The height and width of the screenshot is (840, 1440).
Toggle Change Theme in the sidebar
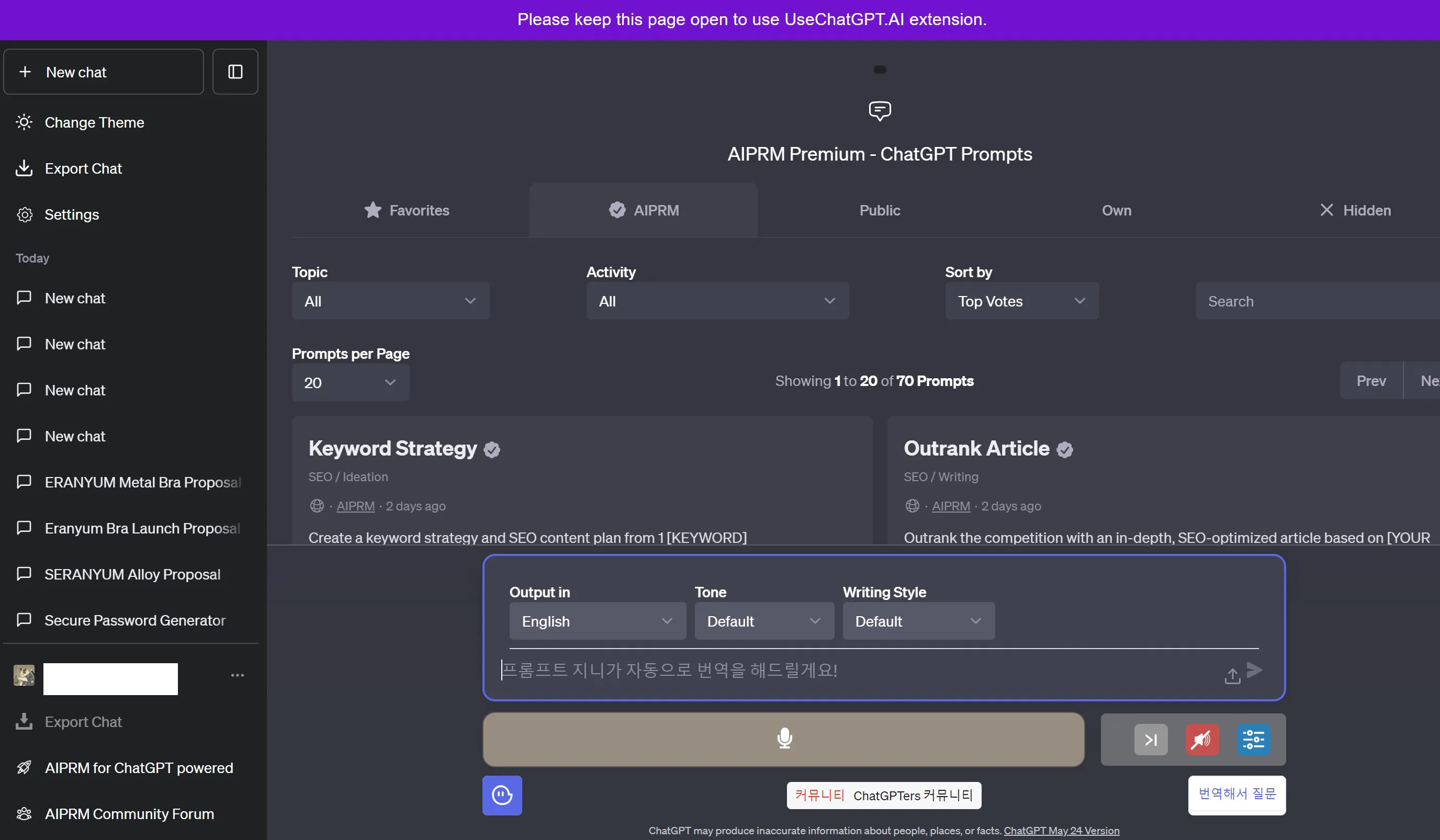[x=94, y=122]
